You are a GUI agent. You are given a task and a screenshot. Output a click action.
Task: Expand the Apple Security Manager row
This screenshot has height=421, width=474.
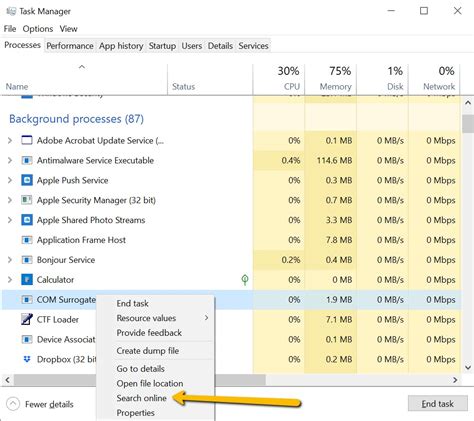(x=10, y=200)
